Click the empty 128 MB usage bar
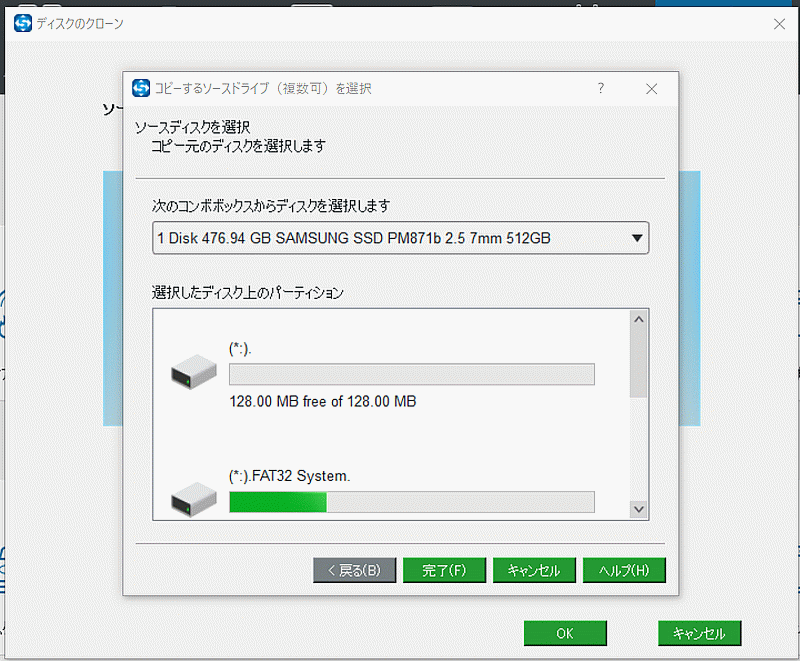The height and width of the screenshot is (661, 800). click(x=412, y=374)
